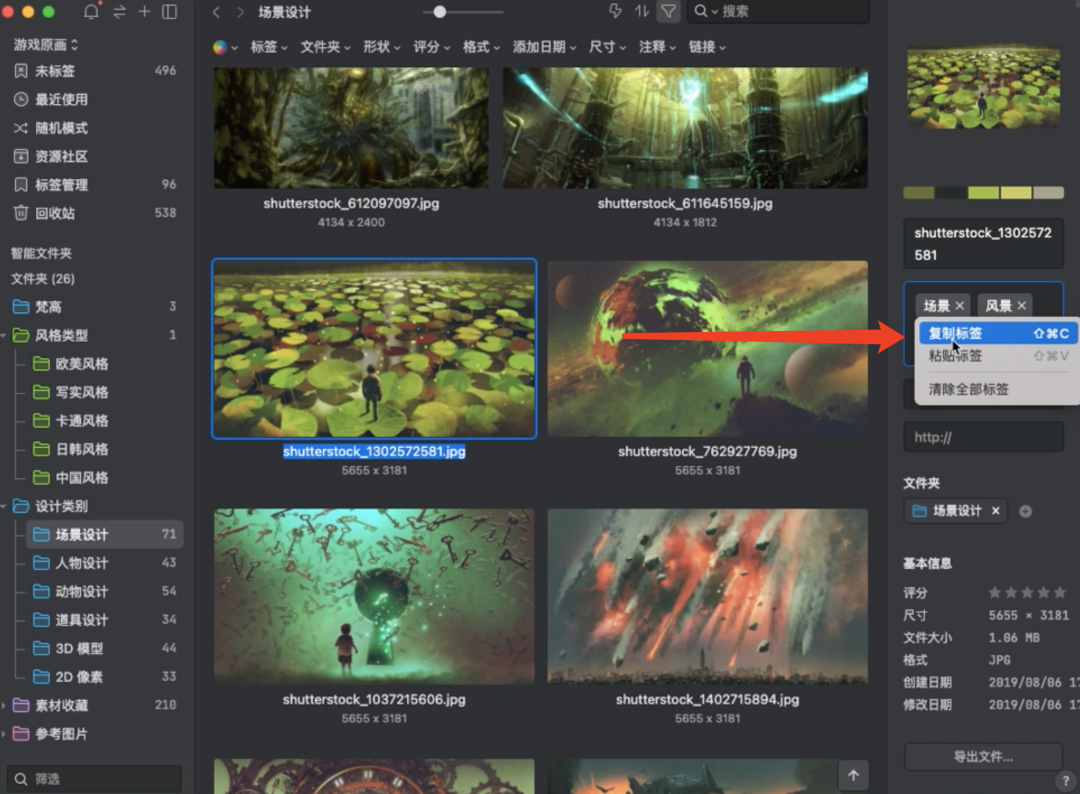Add a folder with the plus circle
The image size is (1080, 794).
[1025, 511]
